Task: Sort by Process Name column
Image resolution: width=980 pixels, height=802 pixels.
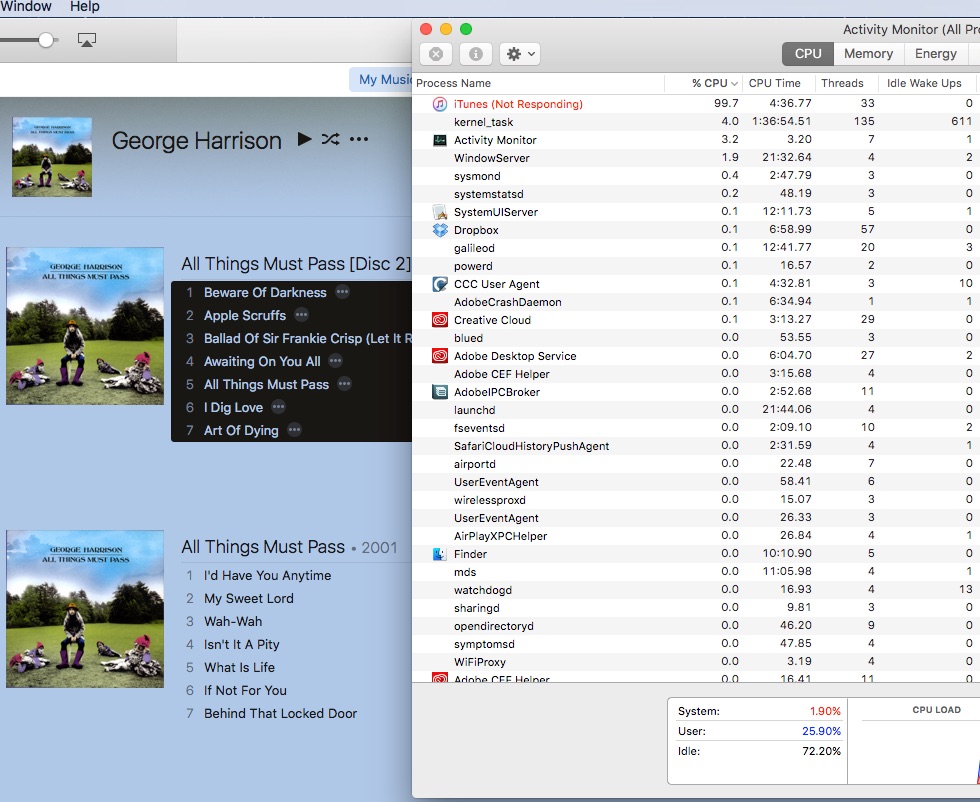Action: pyautogui.click(x=538, y=83)
